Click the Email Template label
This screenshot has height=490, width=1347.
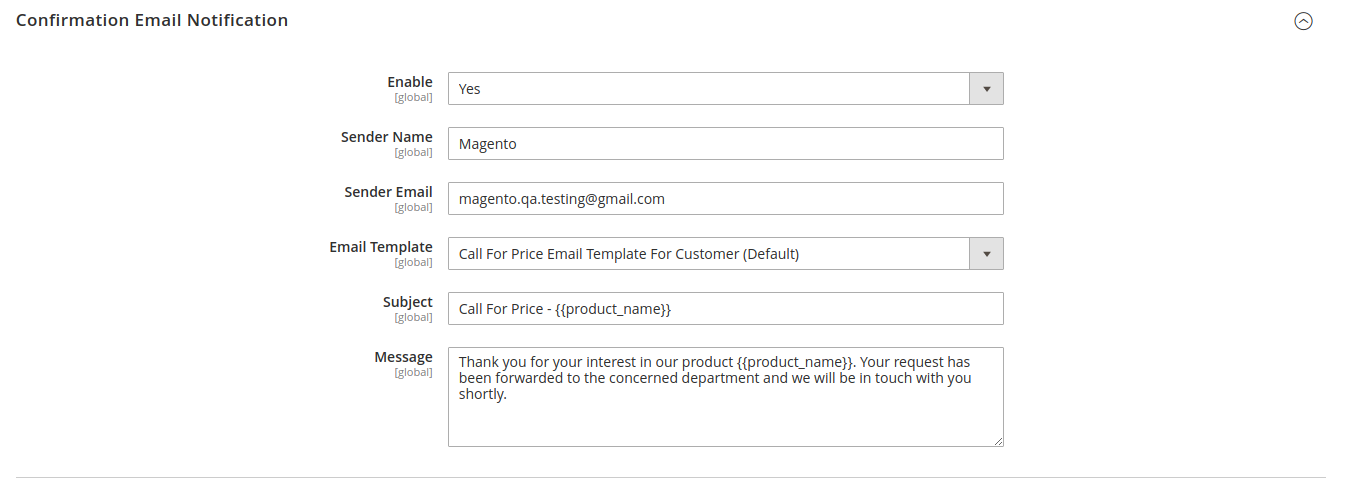[381, 247]
